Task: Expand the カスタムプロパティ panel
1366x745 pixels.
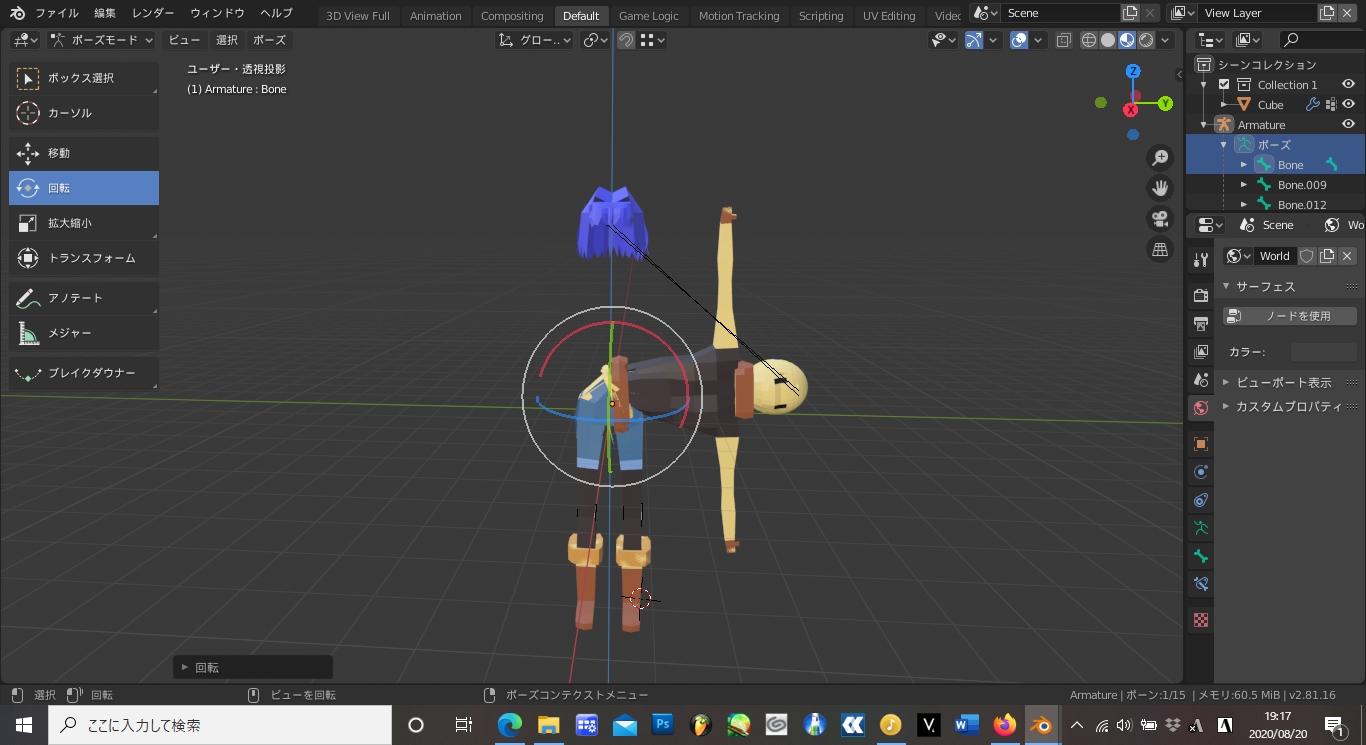Action: [1227, 406]
